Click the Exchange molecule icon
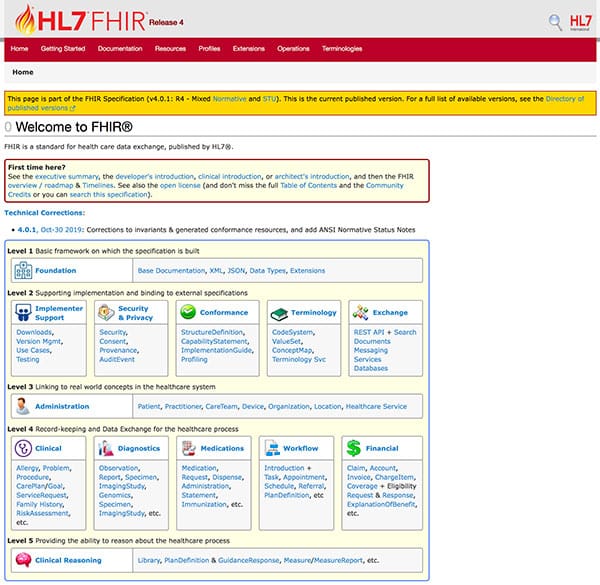 pyautogui.click(x=360, y=312)
